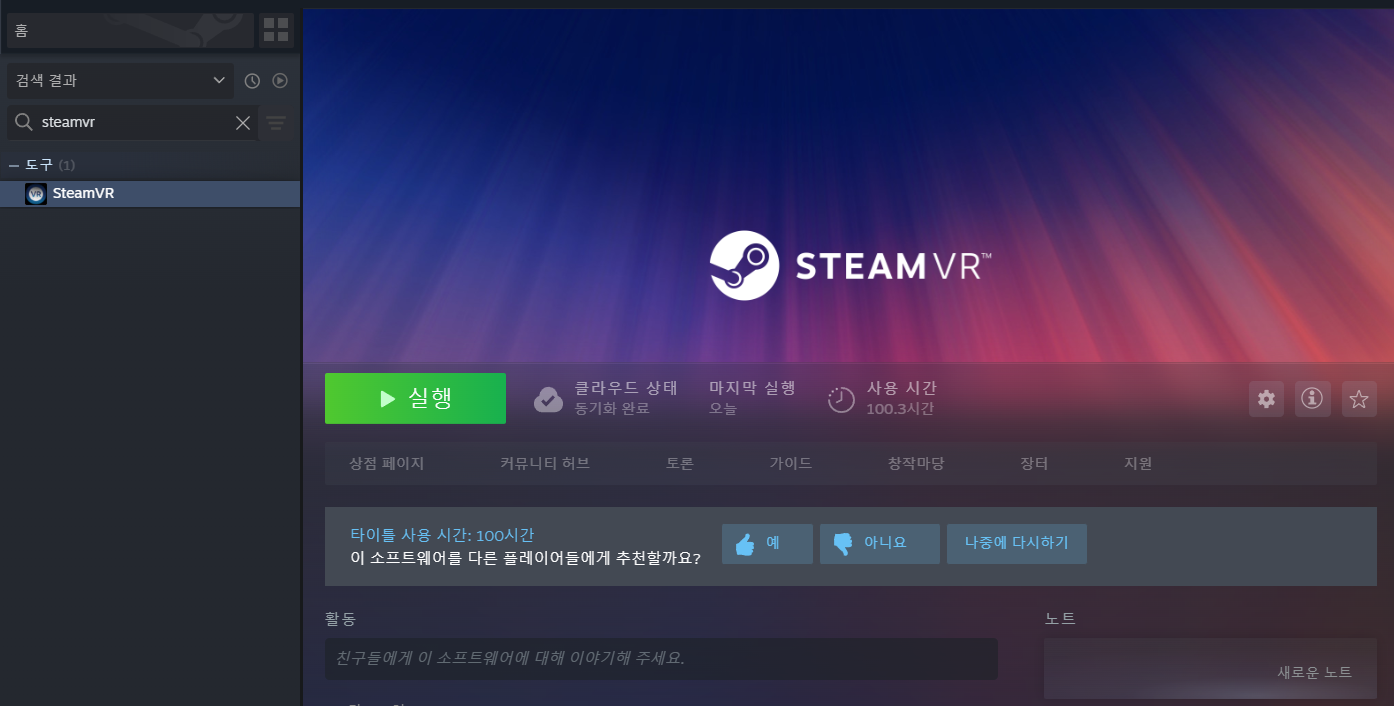Click the 활동 section heading
This screenshot has width=1394, height=706.
coord(340,619)
